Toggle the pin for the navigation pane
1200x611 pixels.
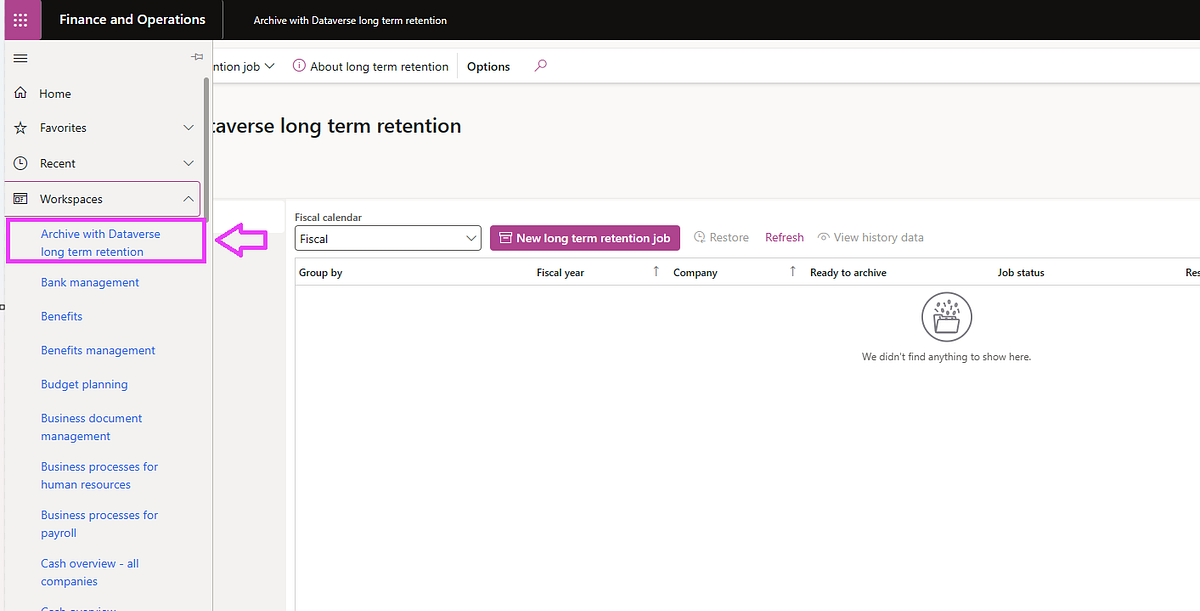[x=197, y=57]
